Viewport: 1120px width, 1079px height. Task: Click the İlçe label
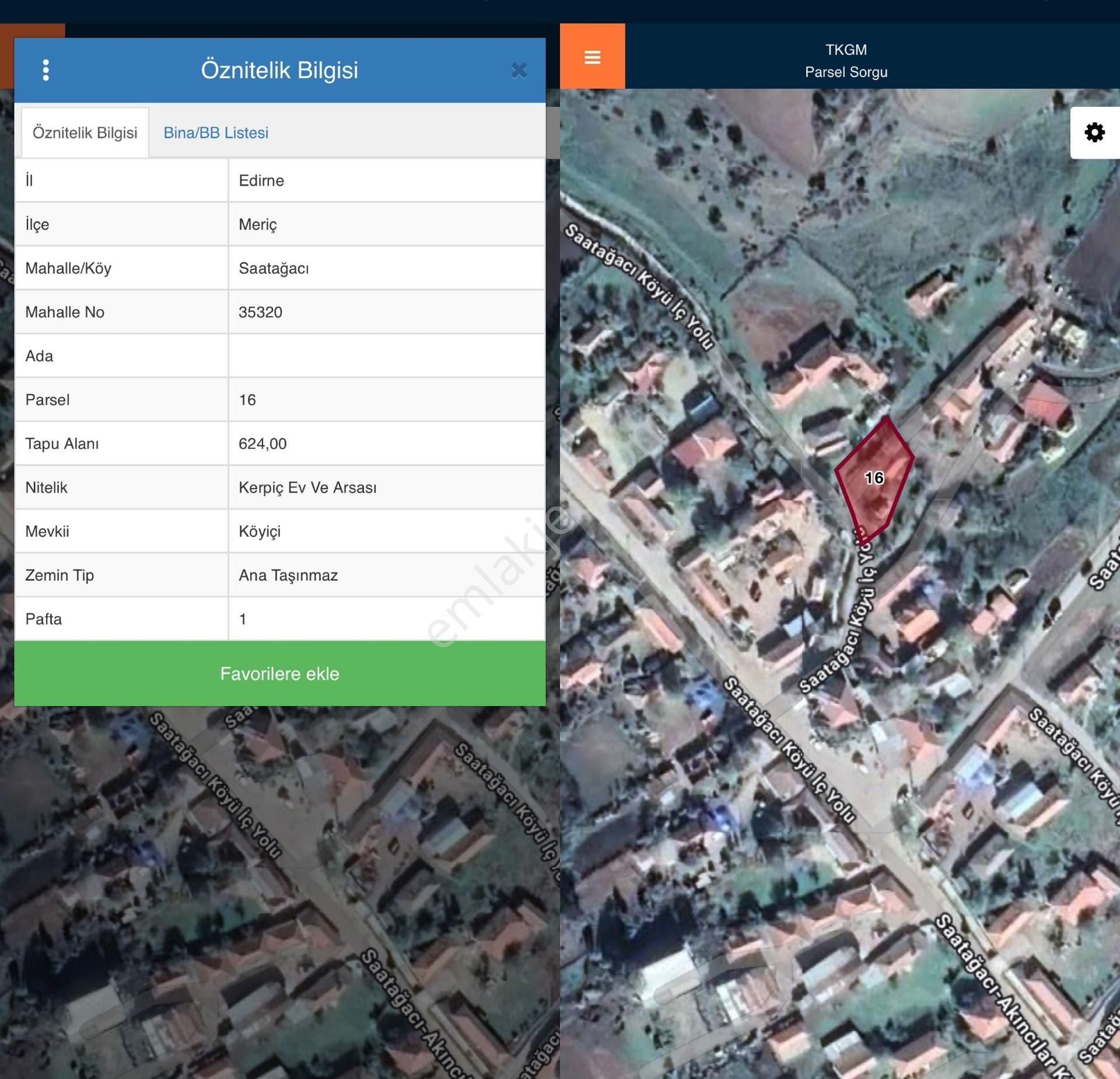pos(37,224)
